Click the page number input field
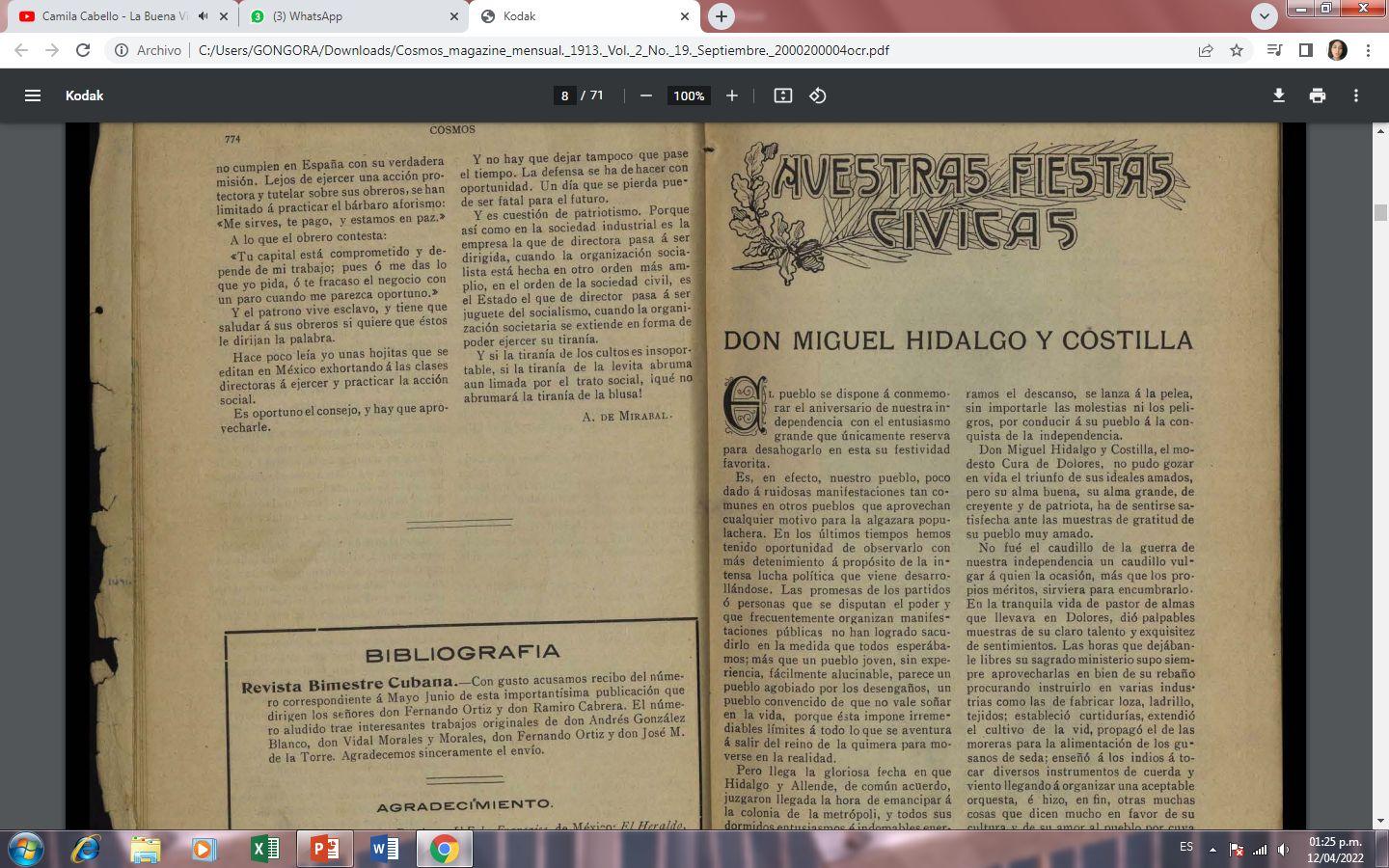 point(565,95)
